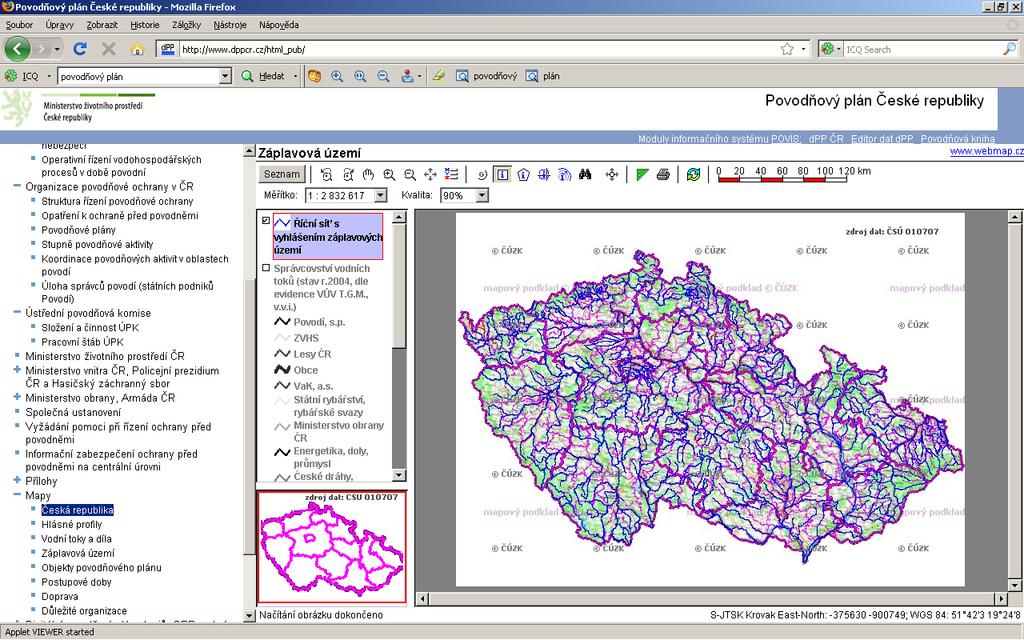Select the map zoom-out magnifier tool
The height and width of the screenshot is (640, 1024).
point(409,174)
